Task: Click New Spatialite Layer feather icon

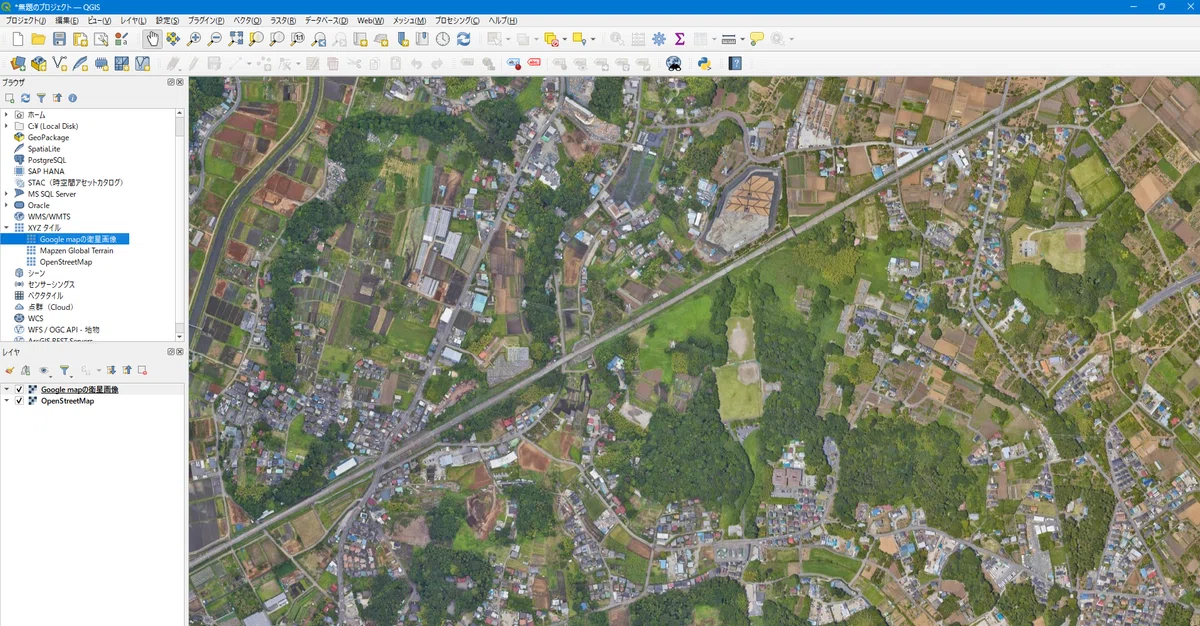Action: click(80, 63)
